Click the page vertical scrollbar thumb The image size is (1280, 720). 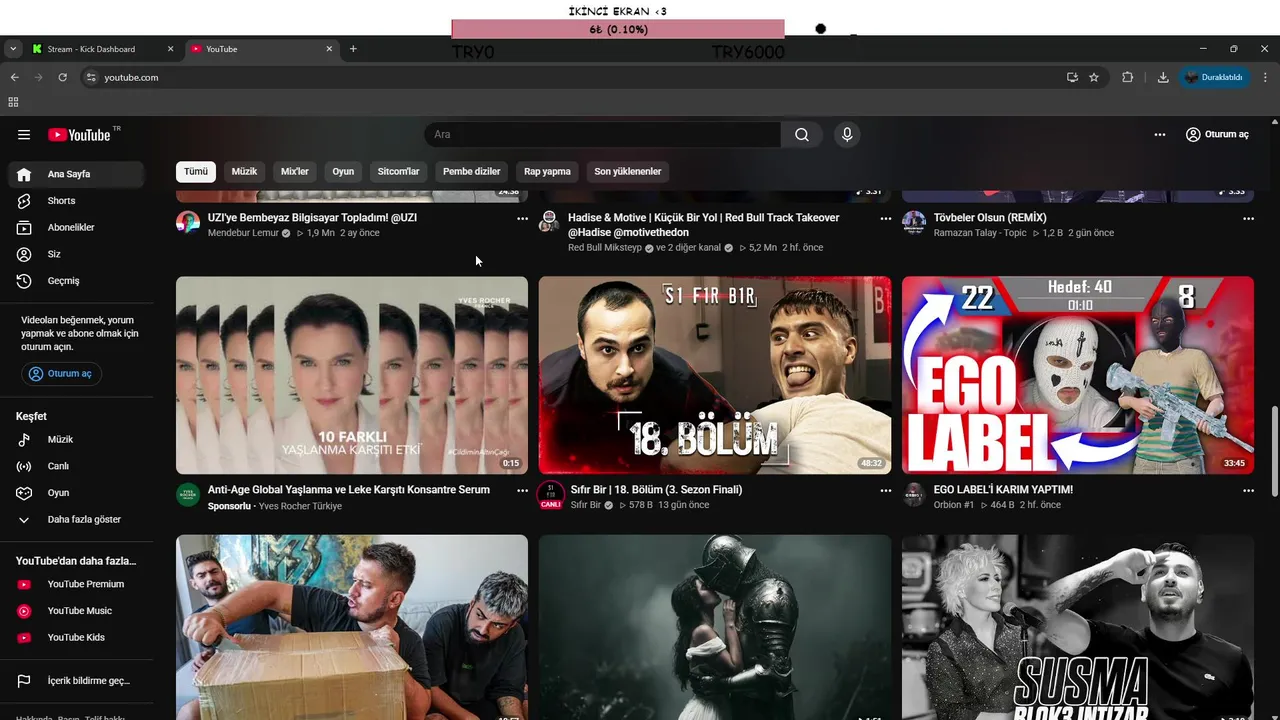point(1274,450)
